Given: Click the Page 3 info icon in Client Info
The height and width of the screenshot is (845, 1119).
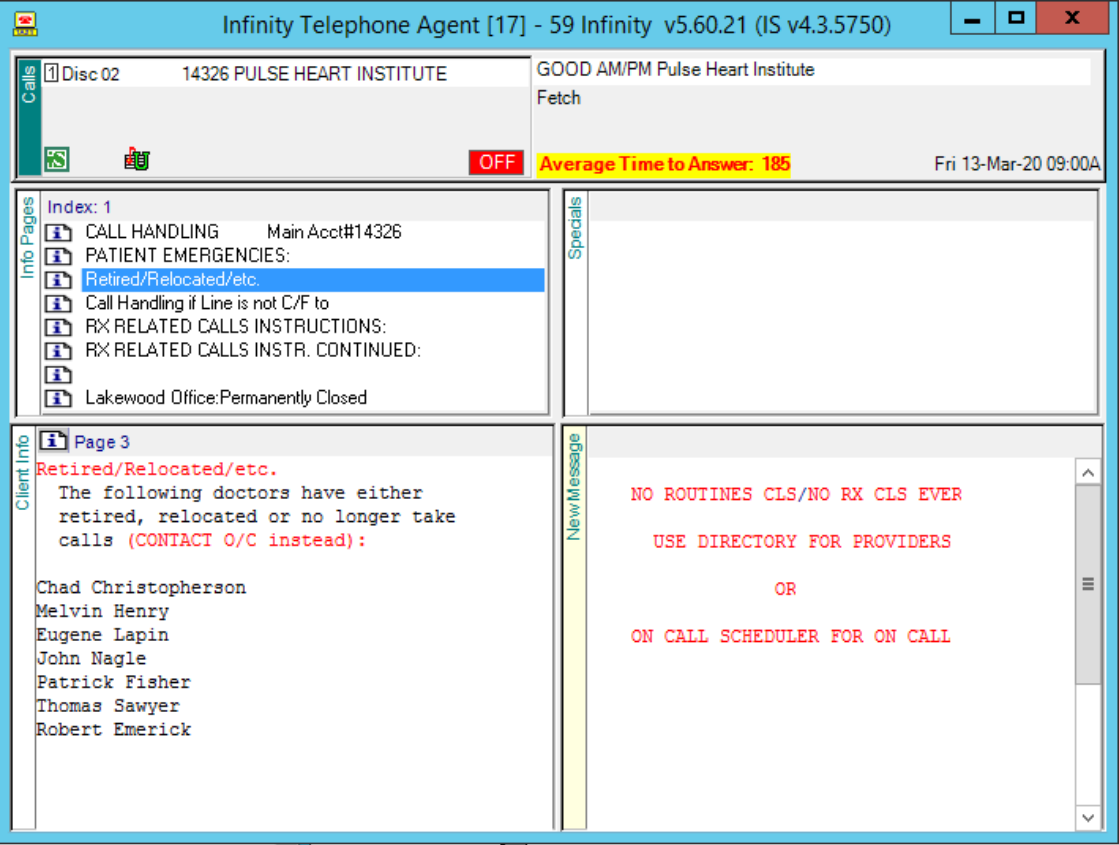Looking at the screenshot, I should tap(54, 441).
